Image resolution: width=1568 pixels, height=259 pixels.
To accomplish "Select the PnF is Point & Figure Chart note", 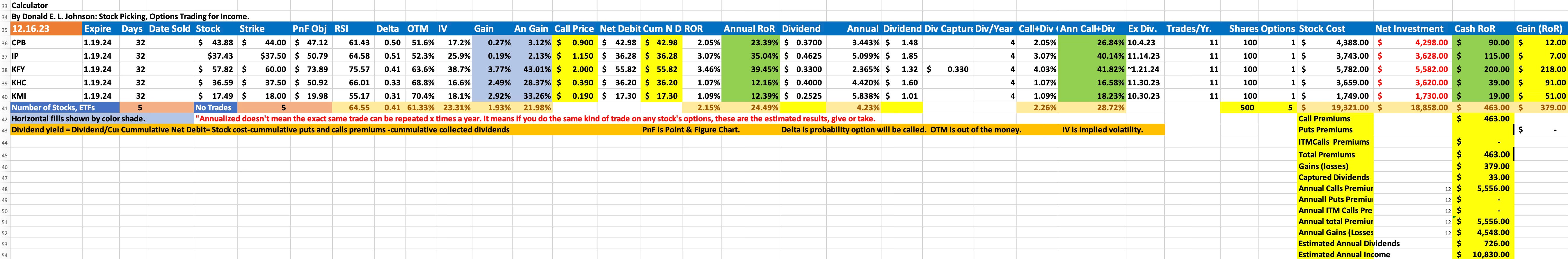I will pos(691,129).
